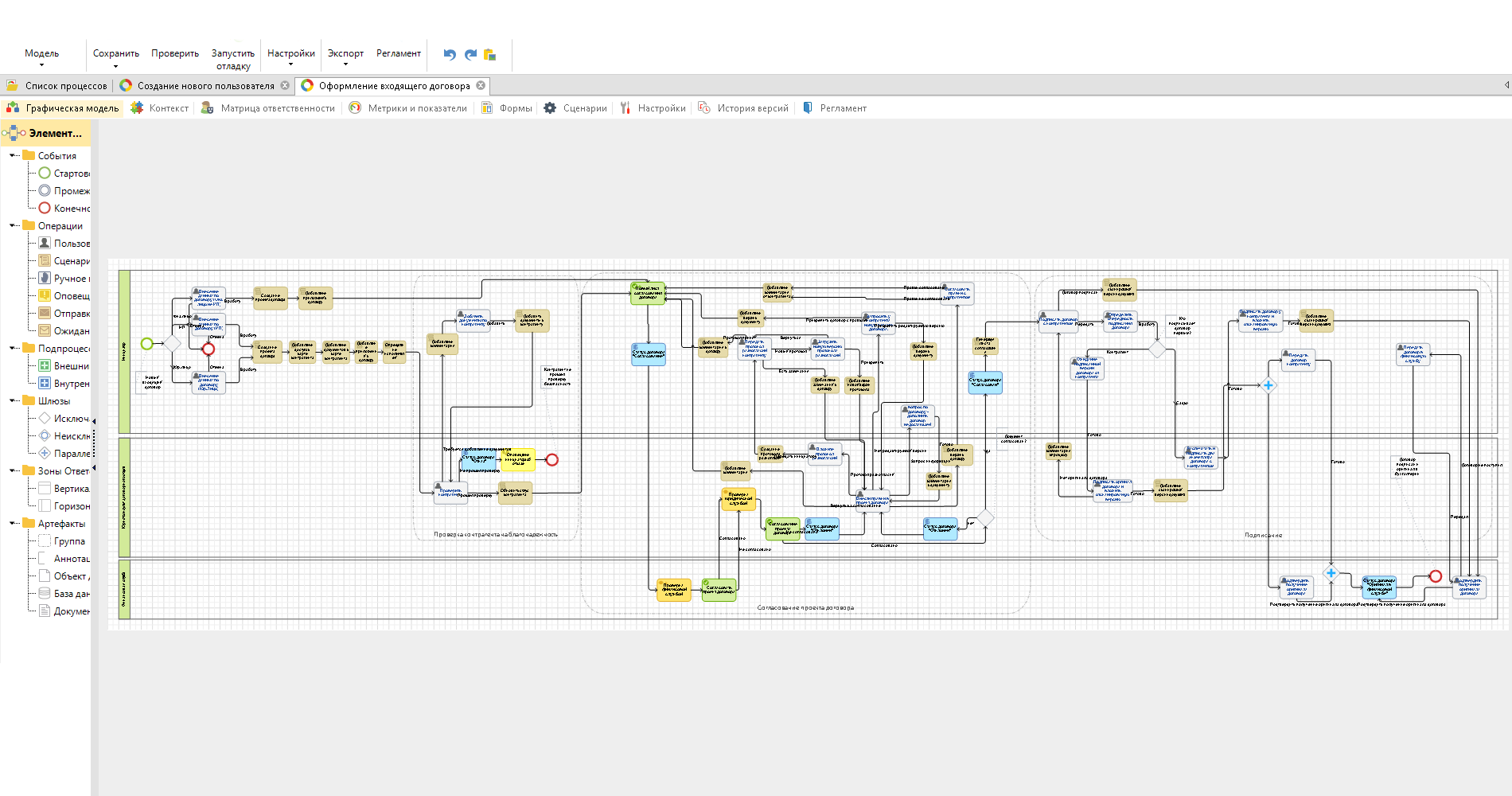Image resolution: width=1512 pixels, height=796 pixels.
Task: Click the paste clipboard icon
Action: pyautogui.click(x=490, y=54)
